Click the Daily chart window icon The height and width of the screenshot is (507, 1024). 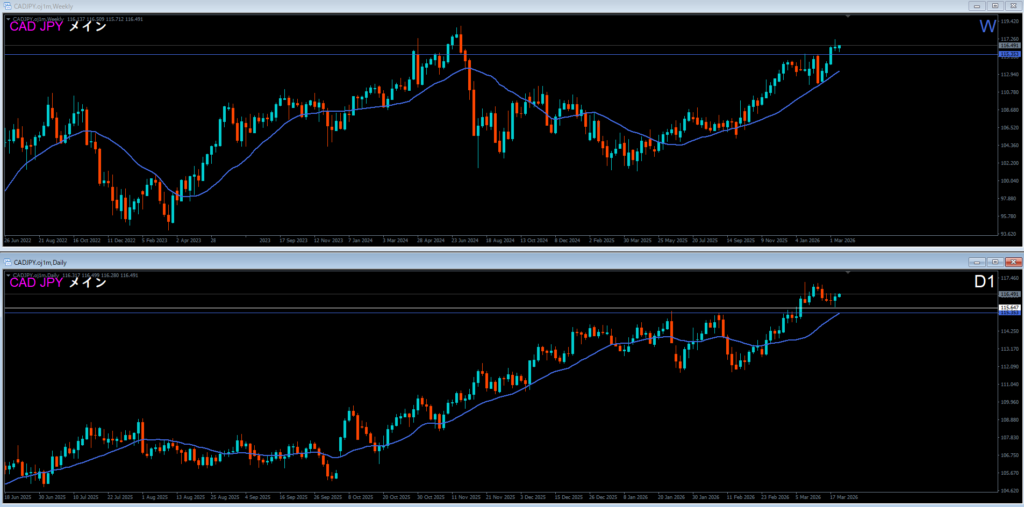[7, 262]
